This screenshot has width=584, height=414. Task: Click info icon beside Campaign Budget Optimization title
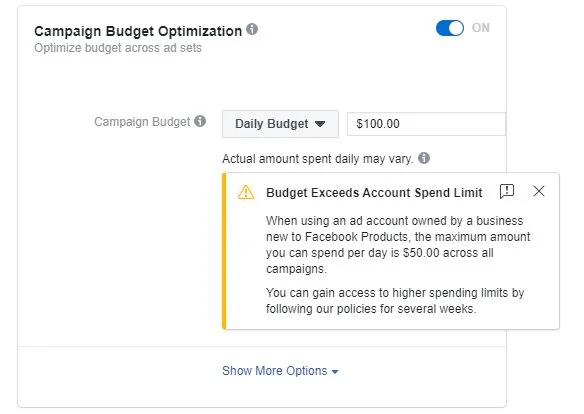point(252,29)
